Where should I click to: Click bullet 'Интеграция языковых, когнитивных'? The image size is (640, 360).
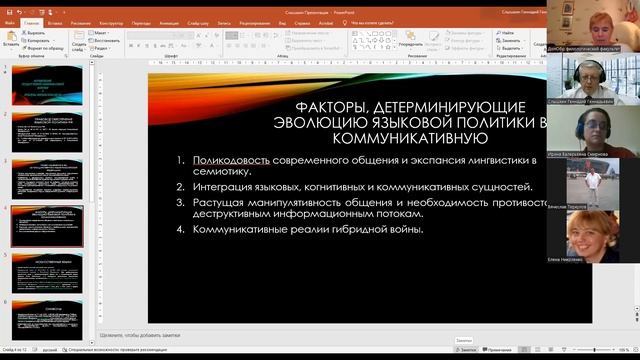tap(362, 187)
